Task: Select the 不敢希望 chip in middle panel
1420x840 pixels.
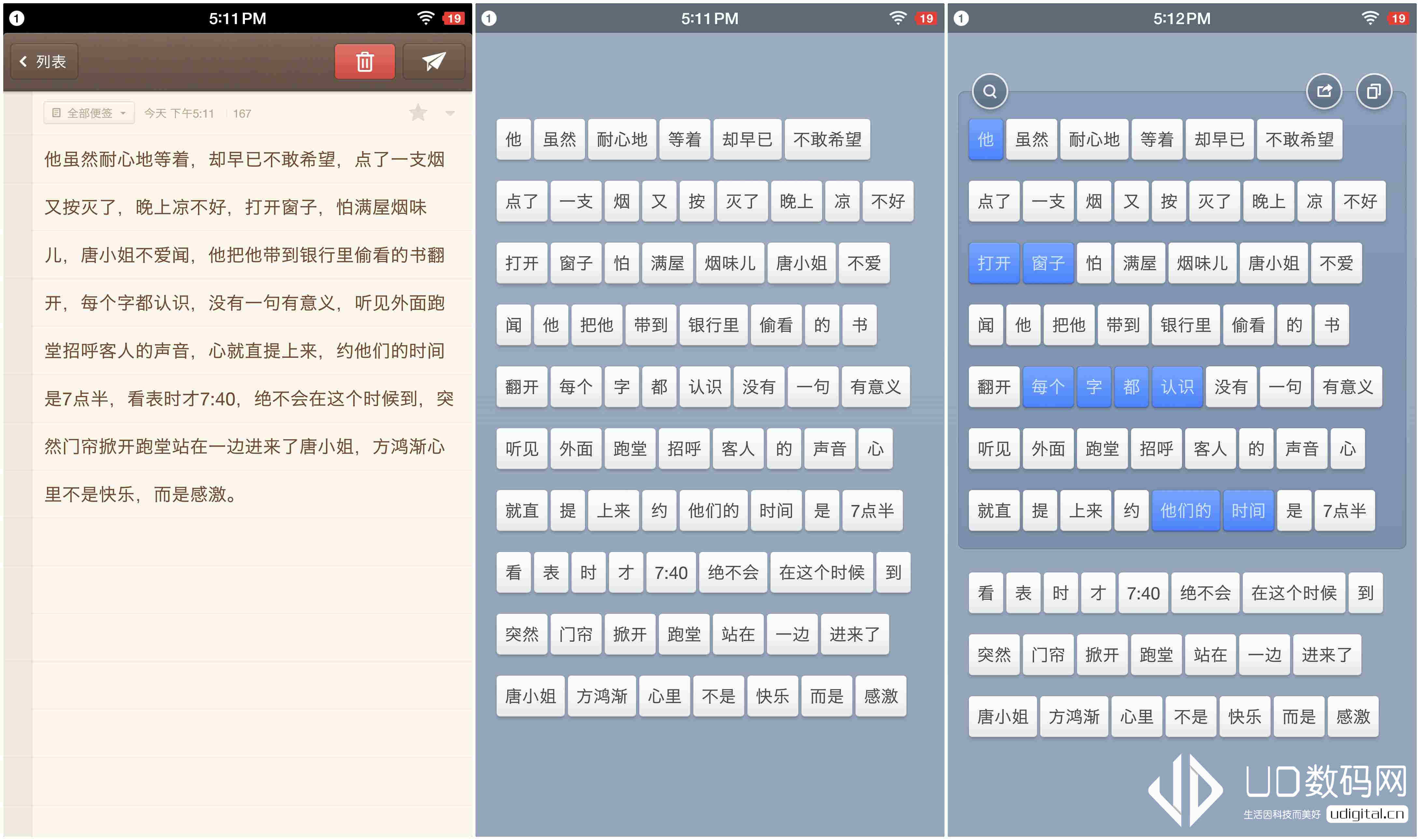Action: pos(827,139)
